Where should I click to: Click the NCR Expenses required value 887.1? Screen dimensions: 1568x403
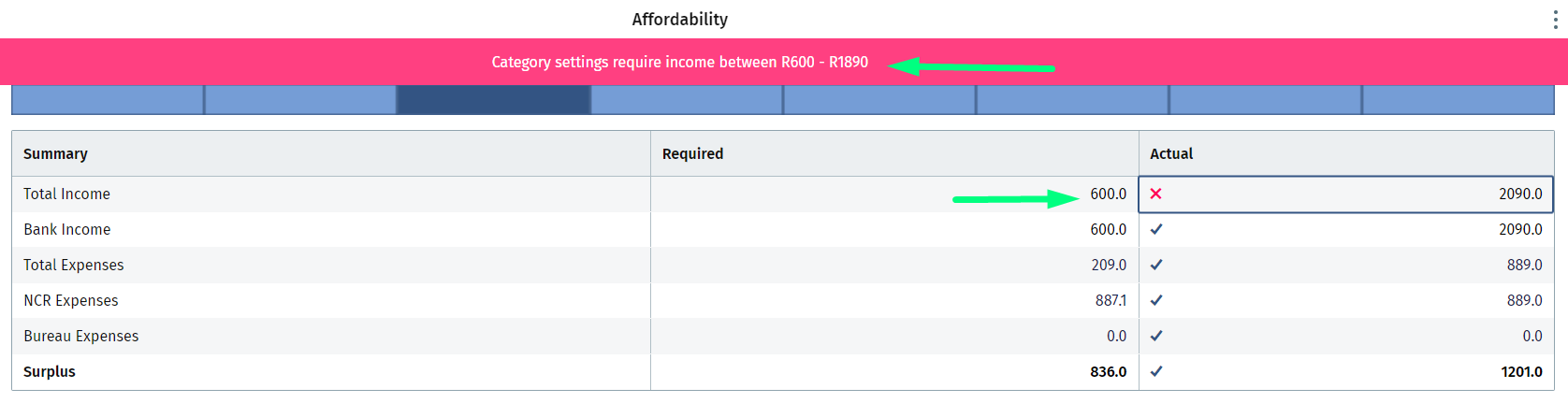[1111, 300]
